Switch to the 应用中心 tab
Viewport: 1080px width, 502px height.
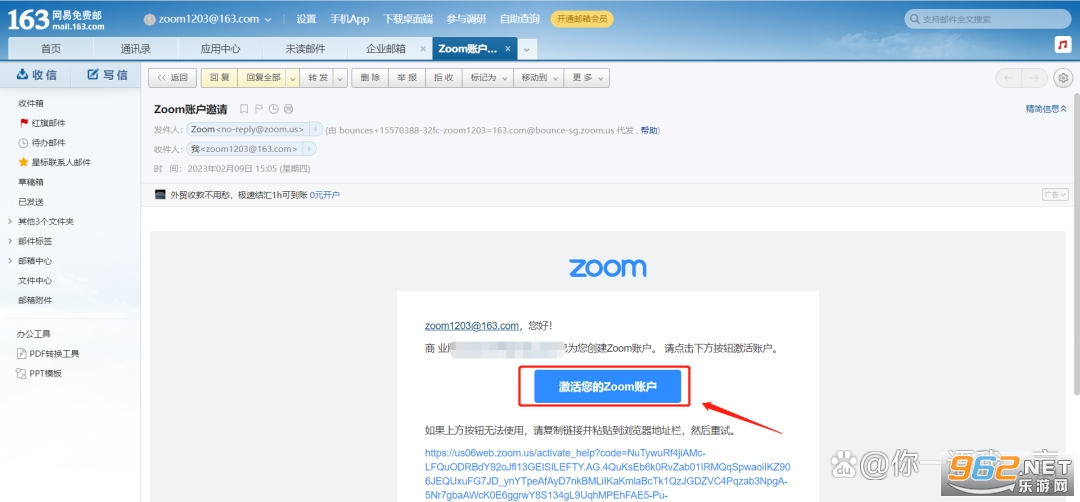point(220,49)
